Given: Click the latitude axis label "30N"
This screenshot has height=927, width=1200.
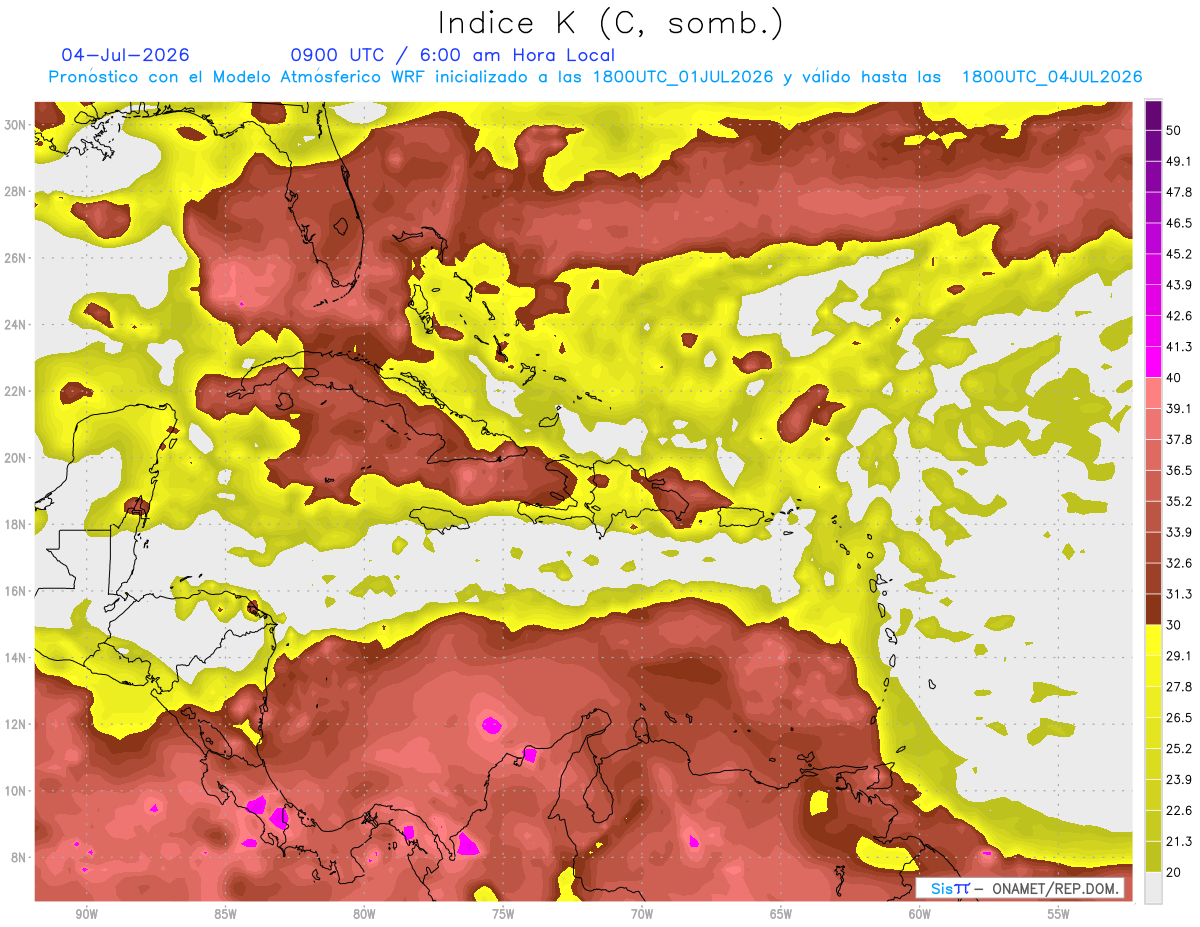Looking at the screenshot, I should [16, 125].
